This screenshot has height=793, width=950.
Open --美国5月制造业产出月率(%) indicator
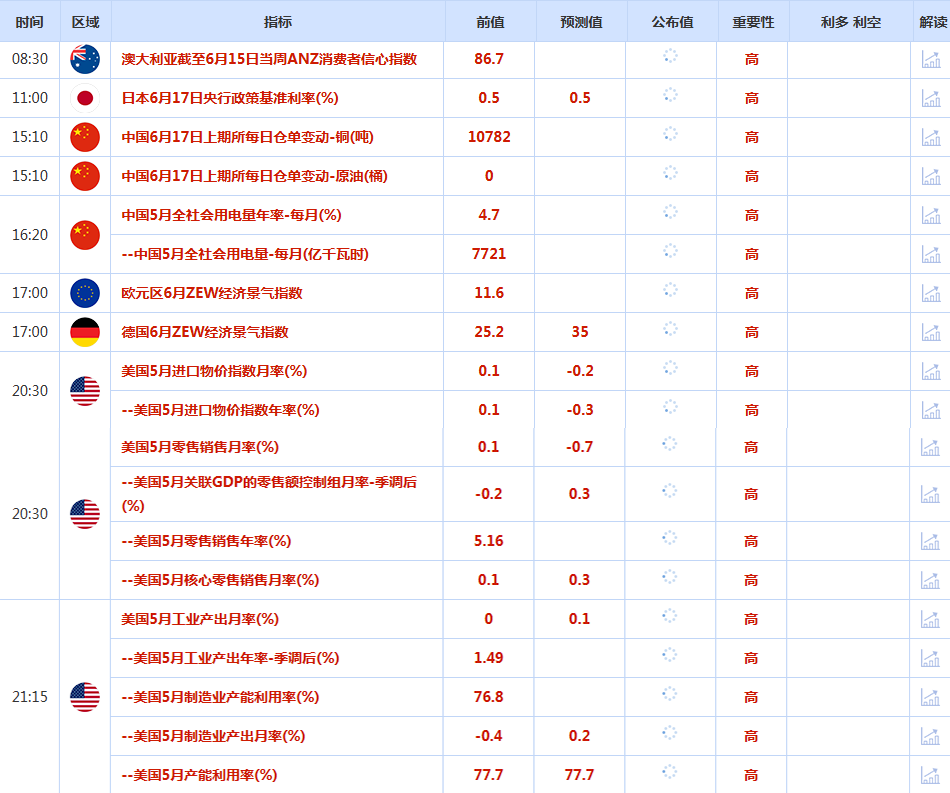coord(213,736)
